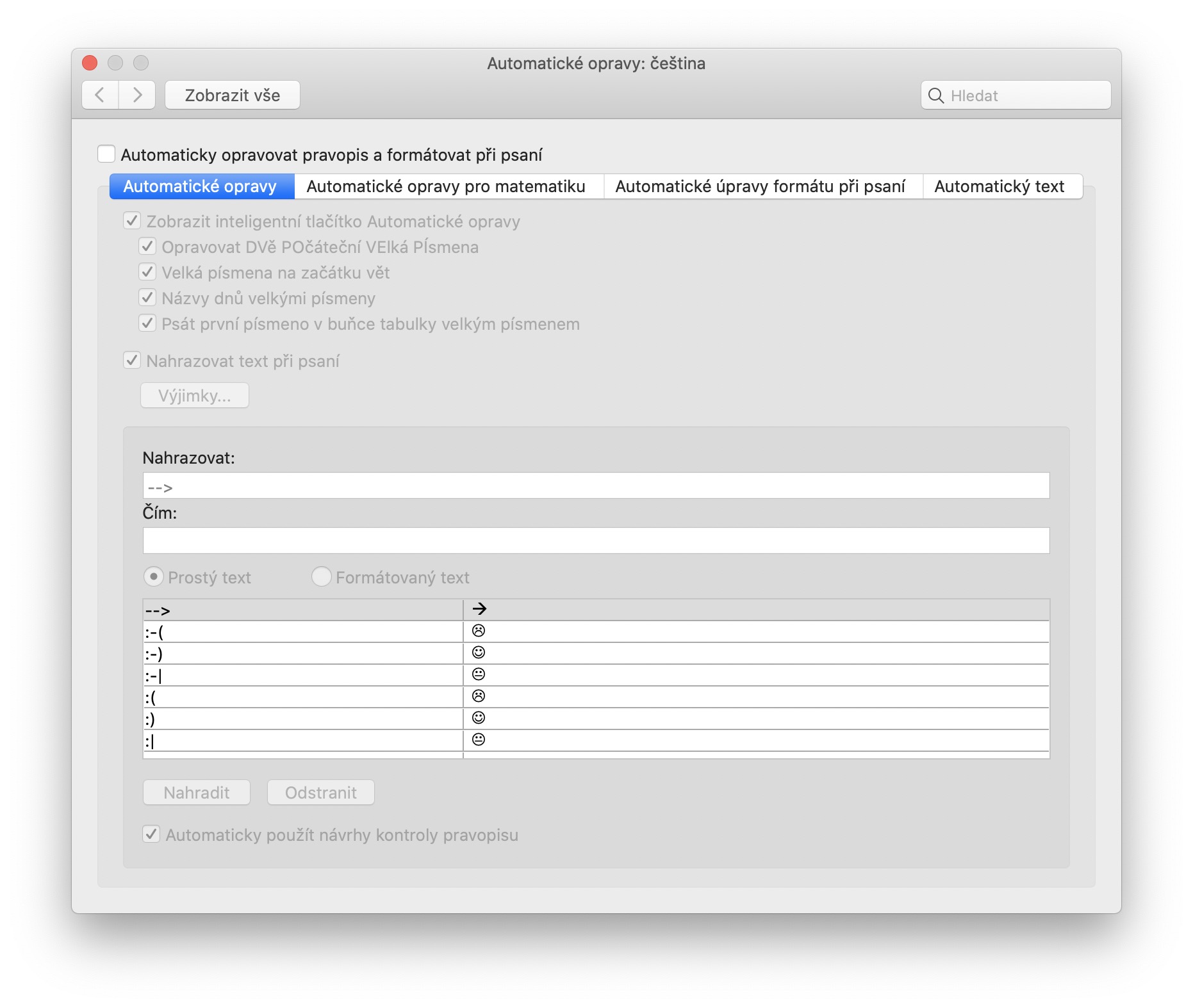The image size is (1193, 1008).
Task: Toggle Názvy dnů velkými písmeny
Action: (147, 298)
